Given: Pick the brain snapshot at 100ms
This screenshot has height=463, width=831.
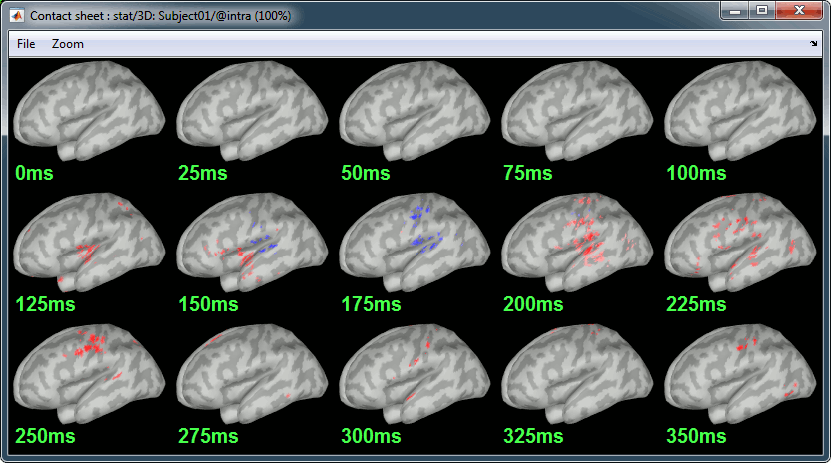Looking at the screenshot, I should pyautogui.click(x=741, y=111).
